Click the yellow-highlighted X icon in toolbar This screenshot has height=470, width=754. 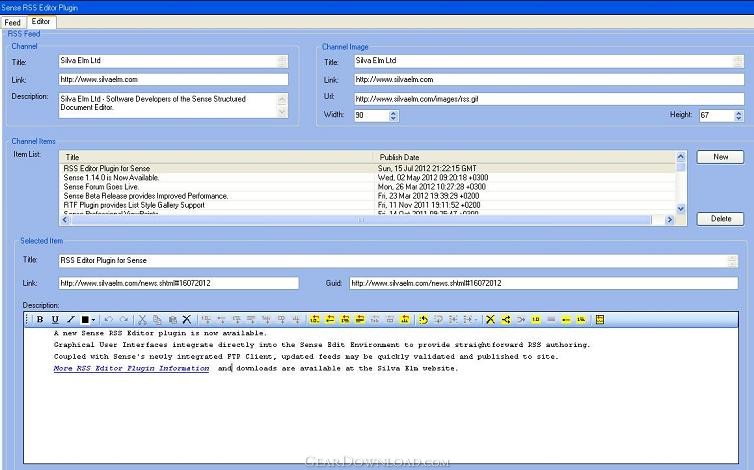click(490, 319)
